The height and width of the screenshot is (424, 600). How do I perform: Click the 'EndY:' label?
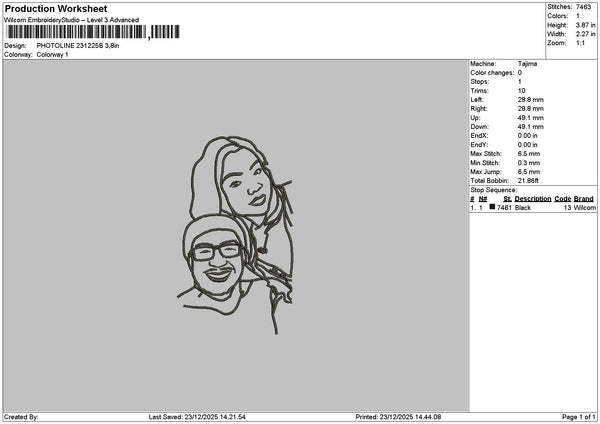click(479, 145)
